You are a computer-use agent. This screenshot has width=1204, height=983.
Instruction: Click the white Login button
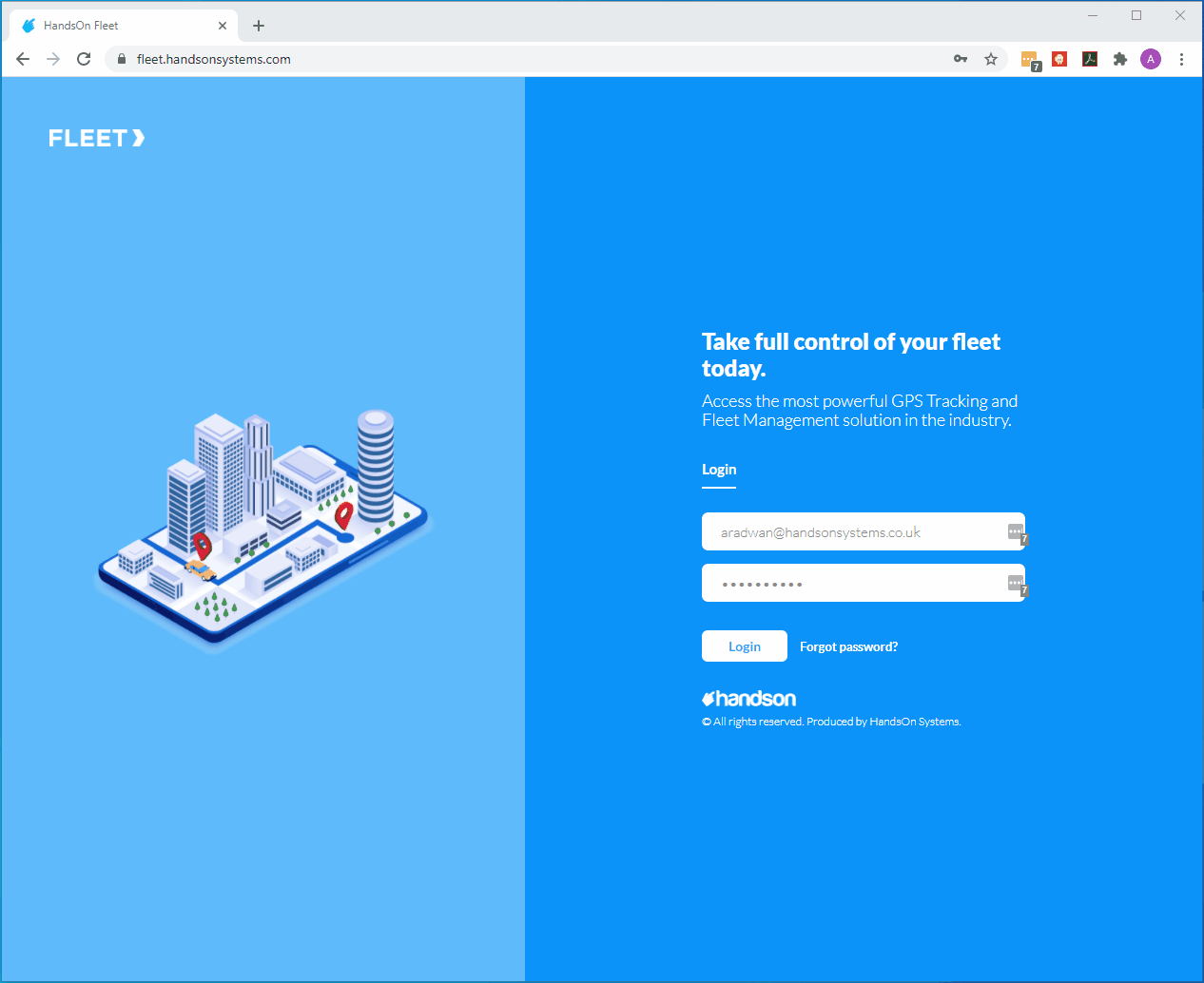(x=745, y=646)
